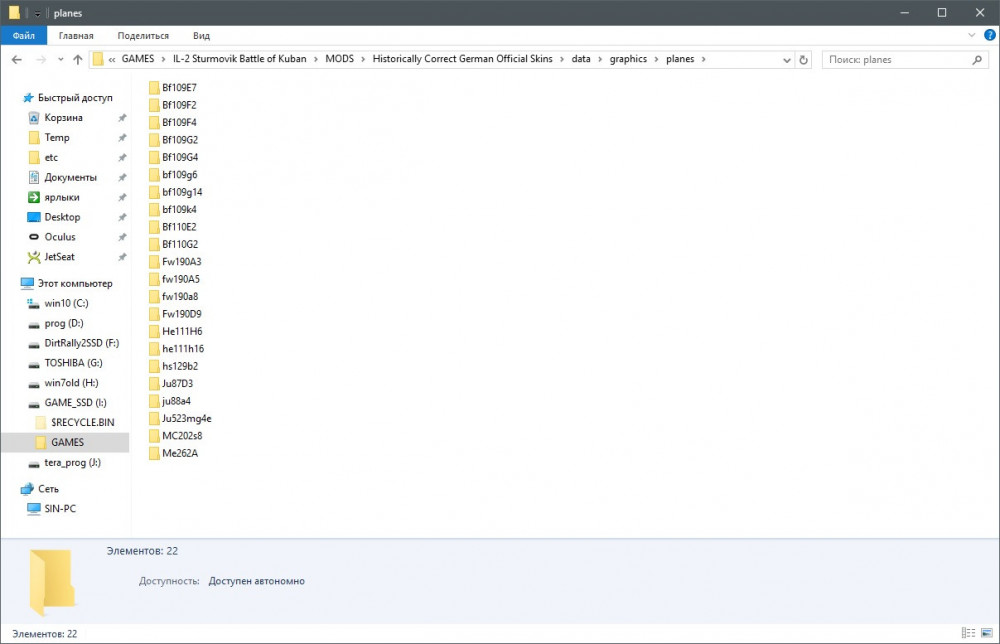
Task: Navigate to Historically Correct German Official Skins breadcrumb
Action: click(462, 59)
